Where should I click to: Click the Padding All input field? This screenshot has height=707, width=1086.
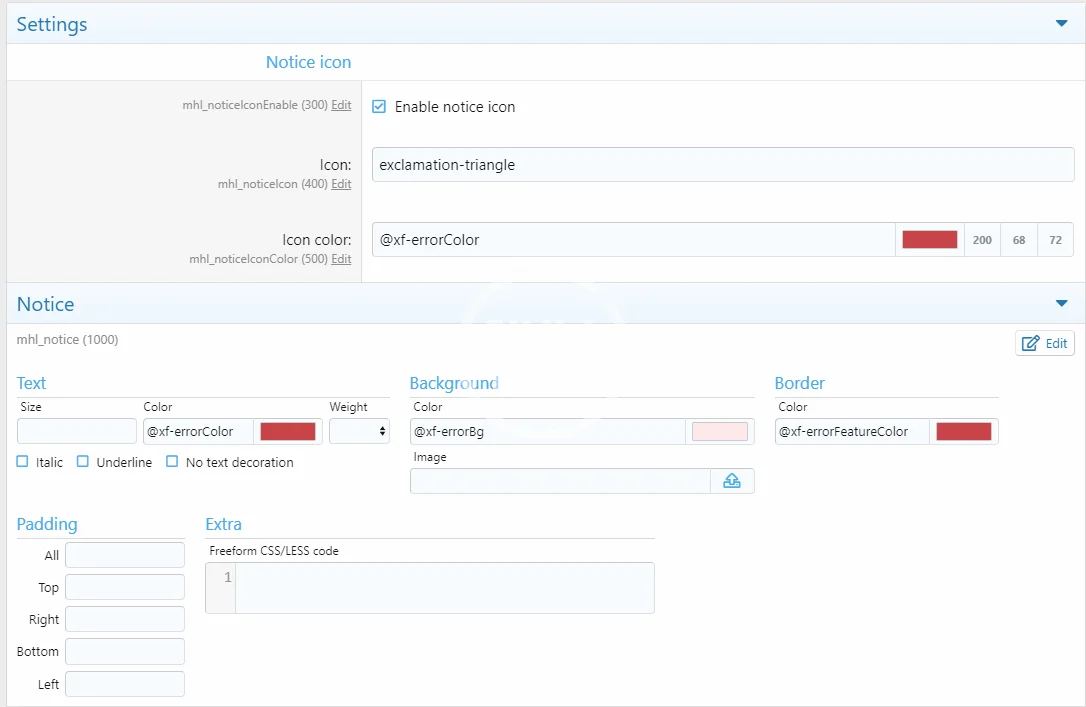click(x=125, y=555)
